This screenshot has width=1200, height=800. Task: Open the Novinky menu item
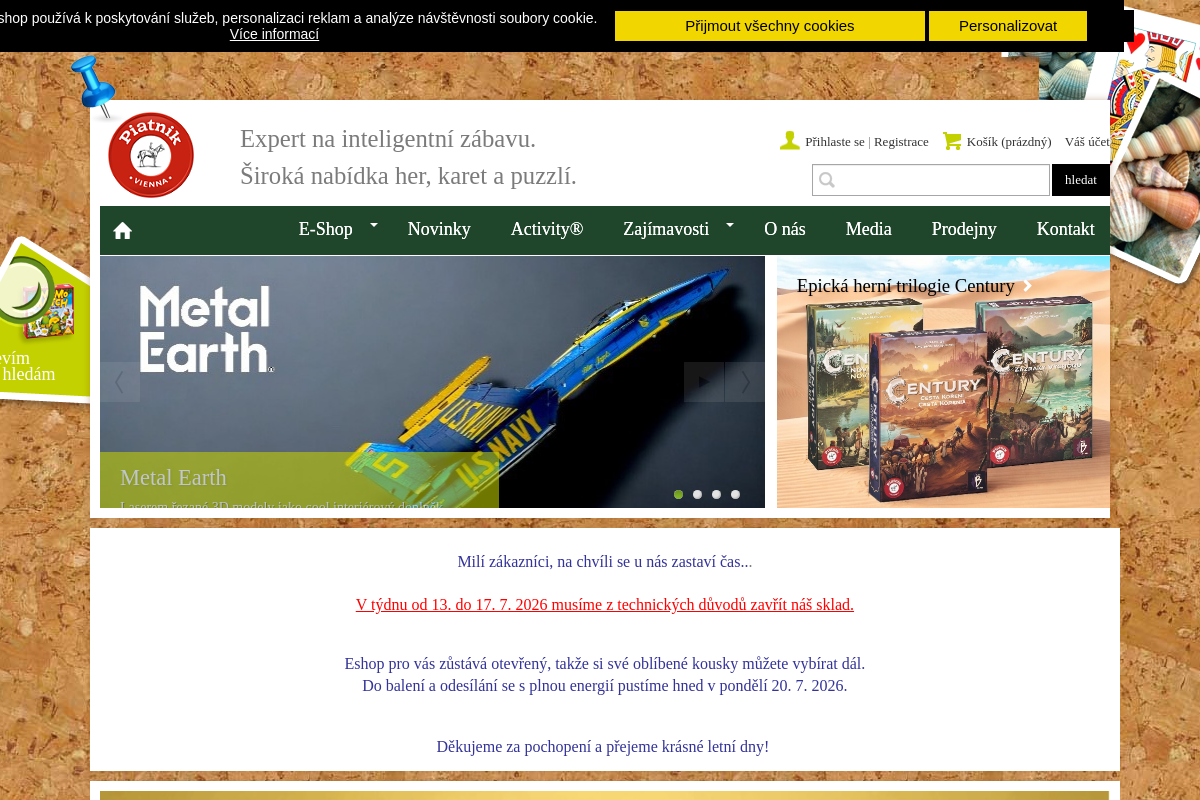[x=439, y=229]
